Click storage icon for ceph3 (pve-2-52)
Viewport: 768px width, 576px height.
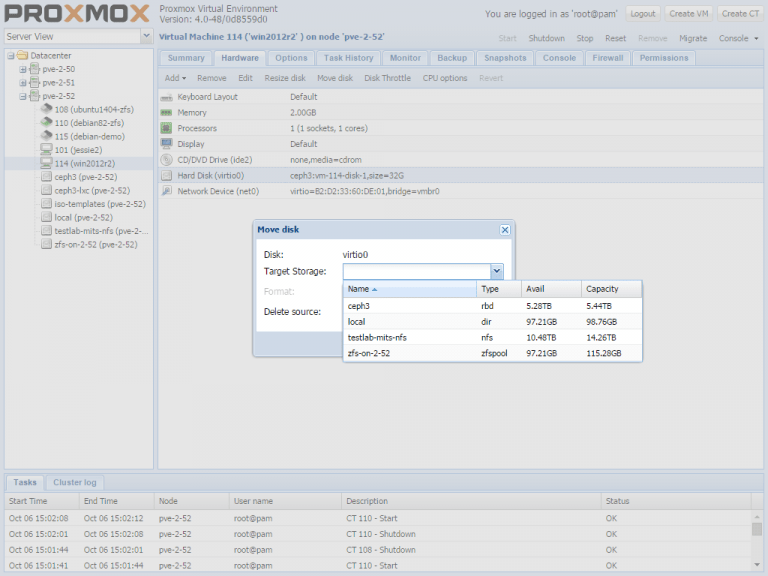click(47, 177)
